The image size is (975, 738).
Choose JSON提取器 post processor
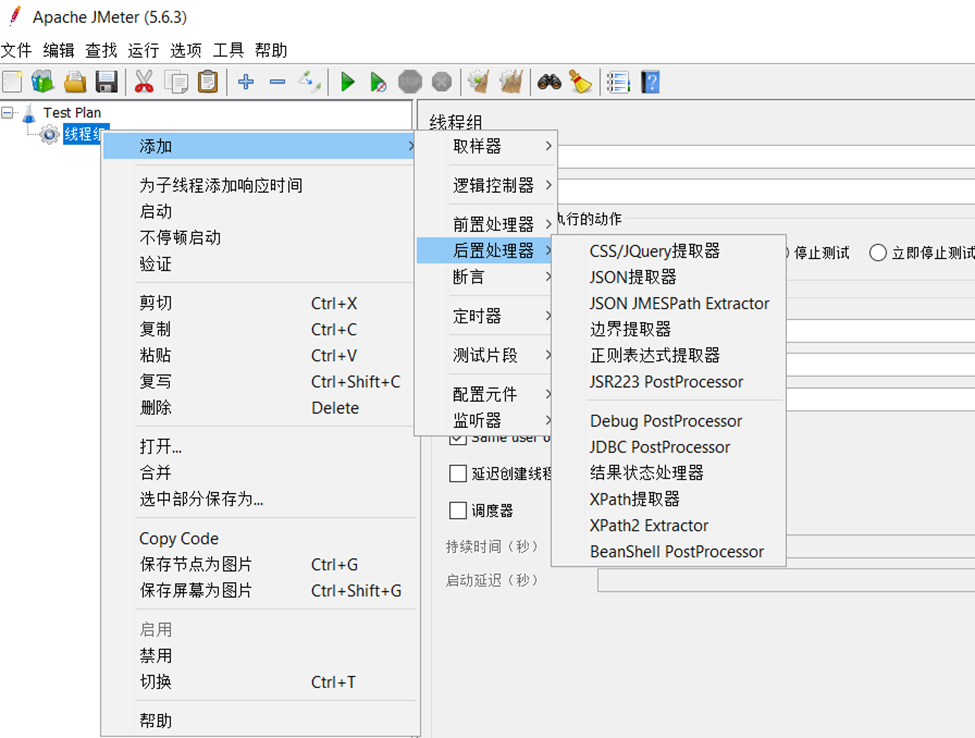[x=668, y=277]
